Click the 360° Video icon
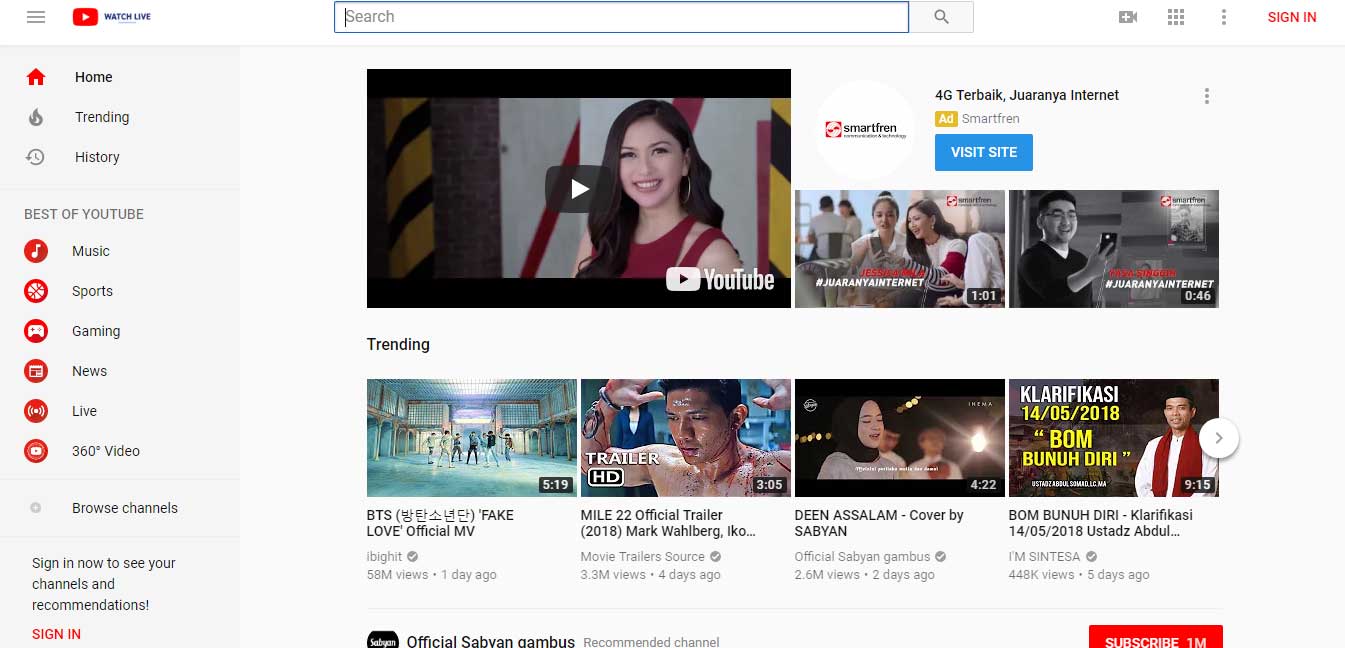 [x=36, y=451]
